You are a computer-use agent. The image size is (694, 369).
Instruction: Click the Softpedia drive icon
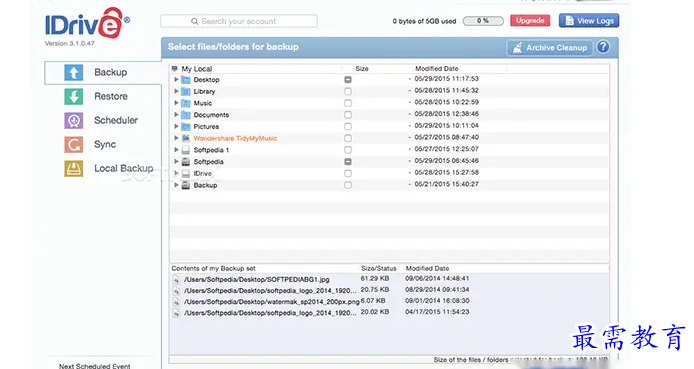(186, 162)
